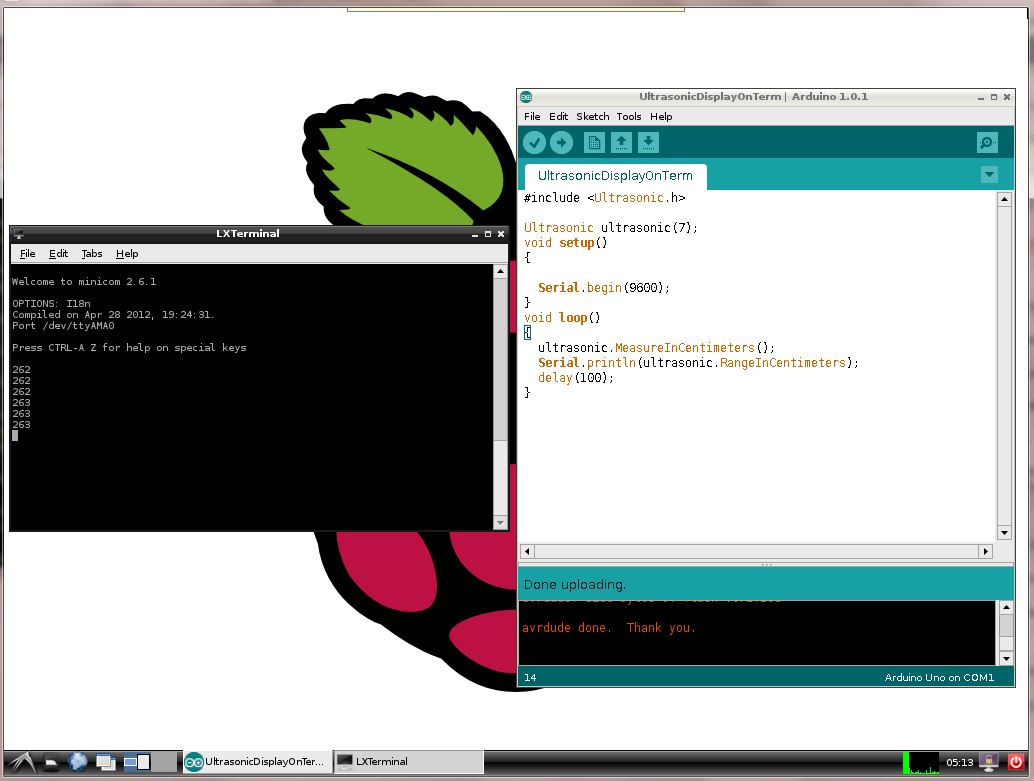Click the Arduino console scroll down arrow
Viewport: 1034px width, 781px height.
point(1006,658)
